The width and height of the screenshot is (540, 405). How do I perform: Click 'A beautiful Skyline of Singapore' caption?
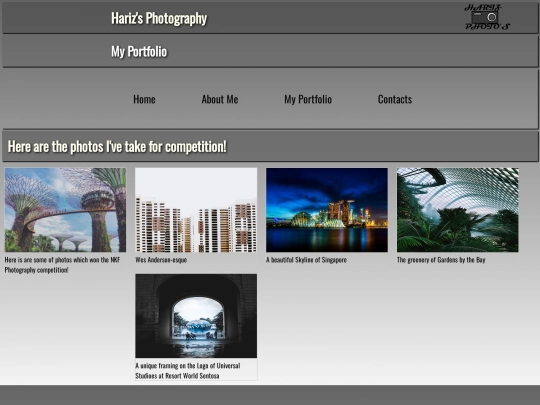(x=307, y=260)
